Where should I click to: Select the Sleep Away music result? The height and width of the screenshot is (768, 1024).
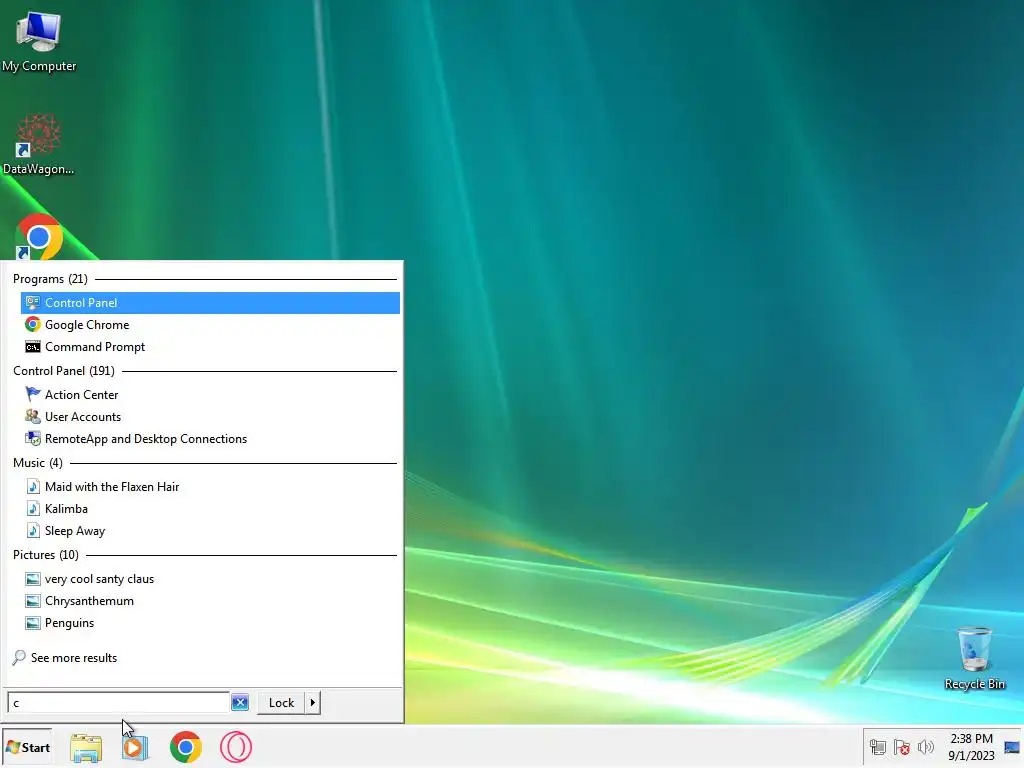coord(210,531)
